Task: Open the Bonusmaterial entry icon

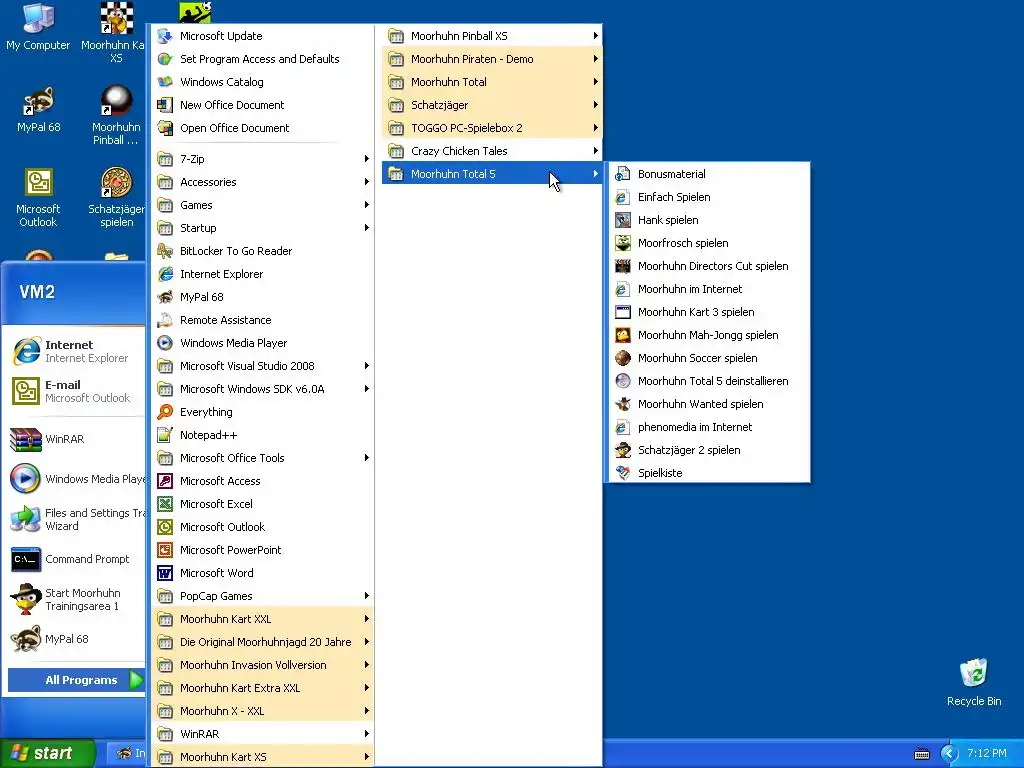Action: click(622, 174)
